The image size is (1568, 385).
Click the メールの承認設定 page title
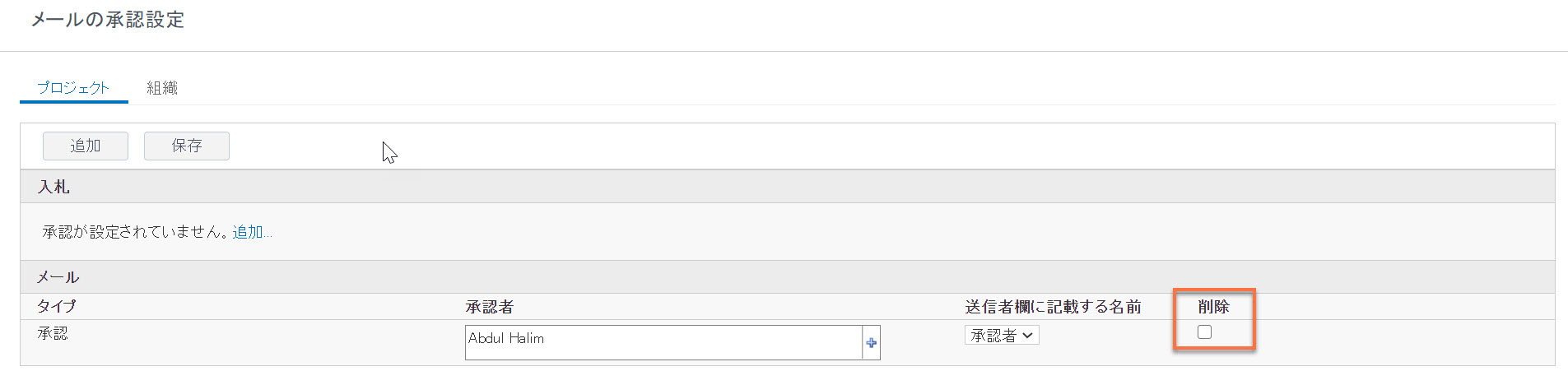[108, 20]
